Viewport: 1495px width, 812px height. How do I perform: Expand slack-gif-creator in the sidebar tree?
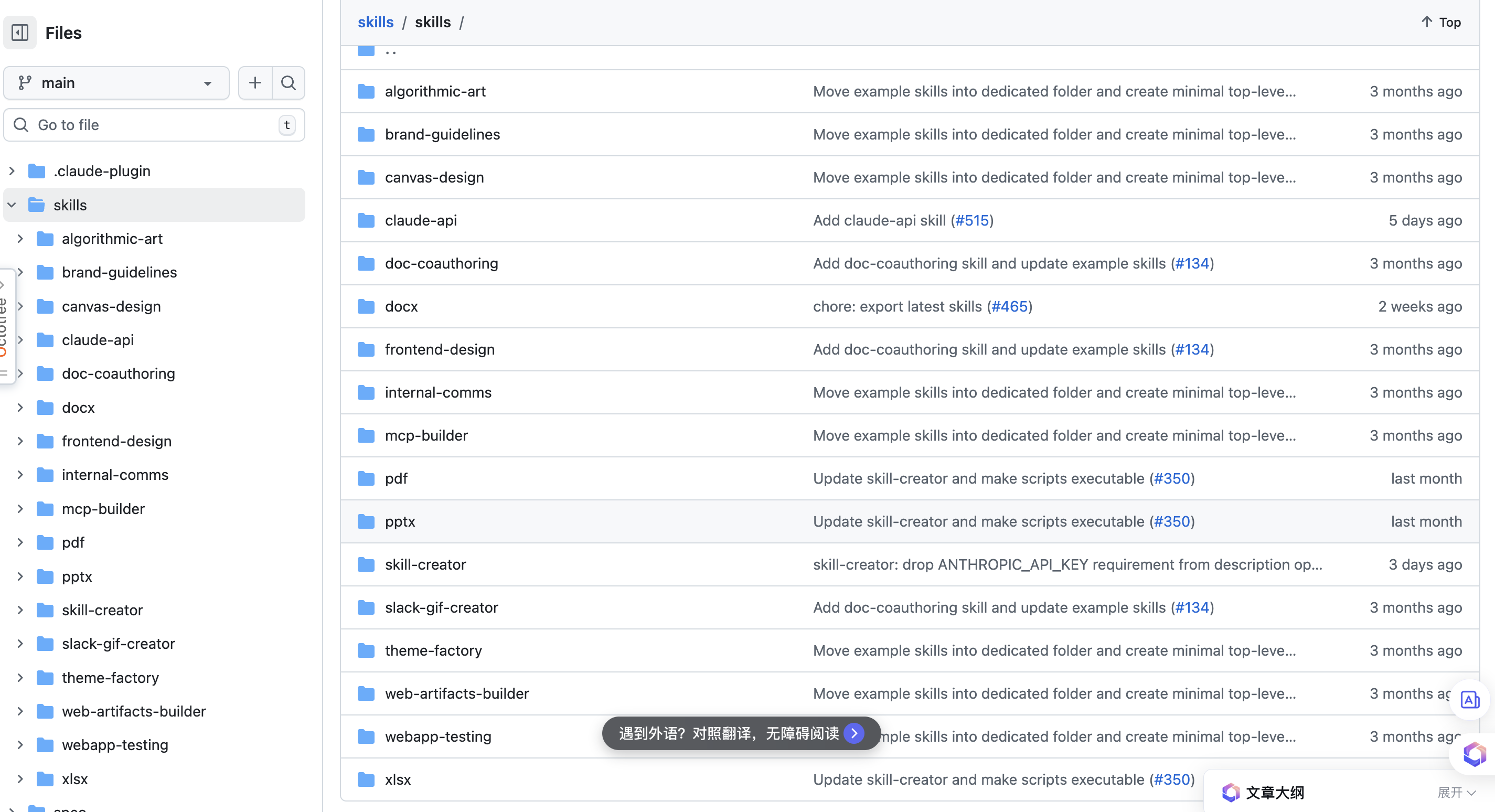tap(20, 644)
